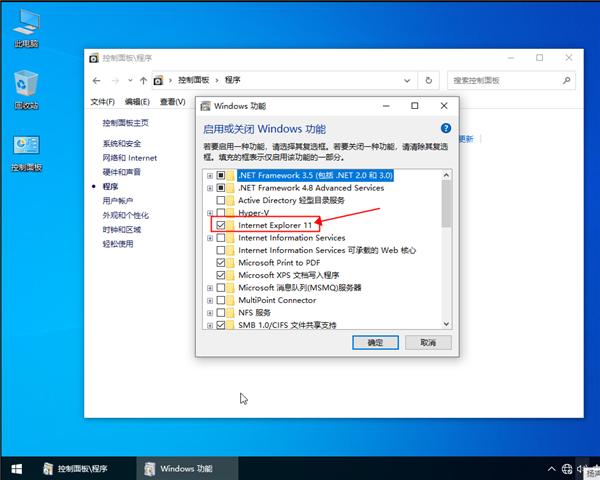This screenshot has height=480, width=600.
Task: Click the up-one-level arrow in Control Panel
Action: (x=143, y=80)
